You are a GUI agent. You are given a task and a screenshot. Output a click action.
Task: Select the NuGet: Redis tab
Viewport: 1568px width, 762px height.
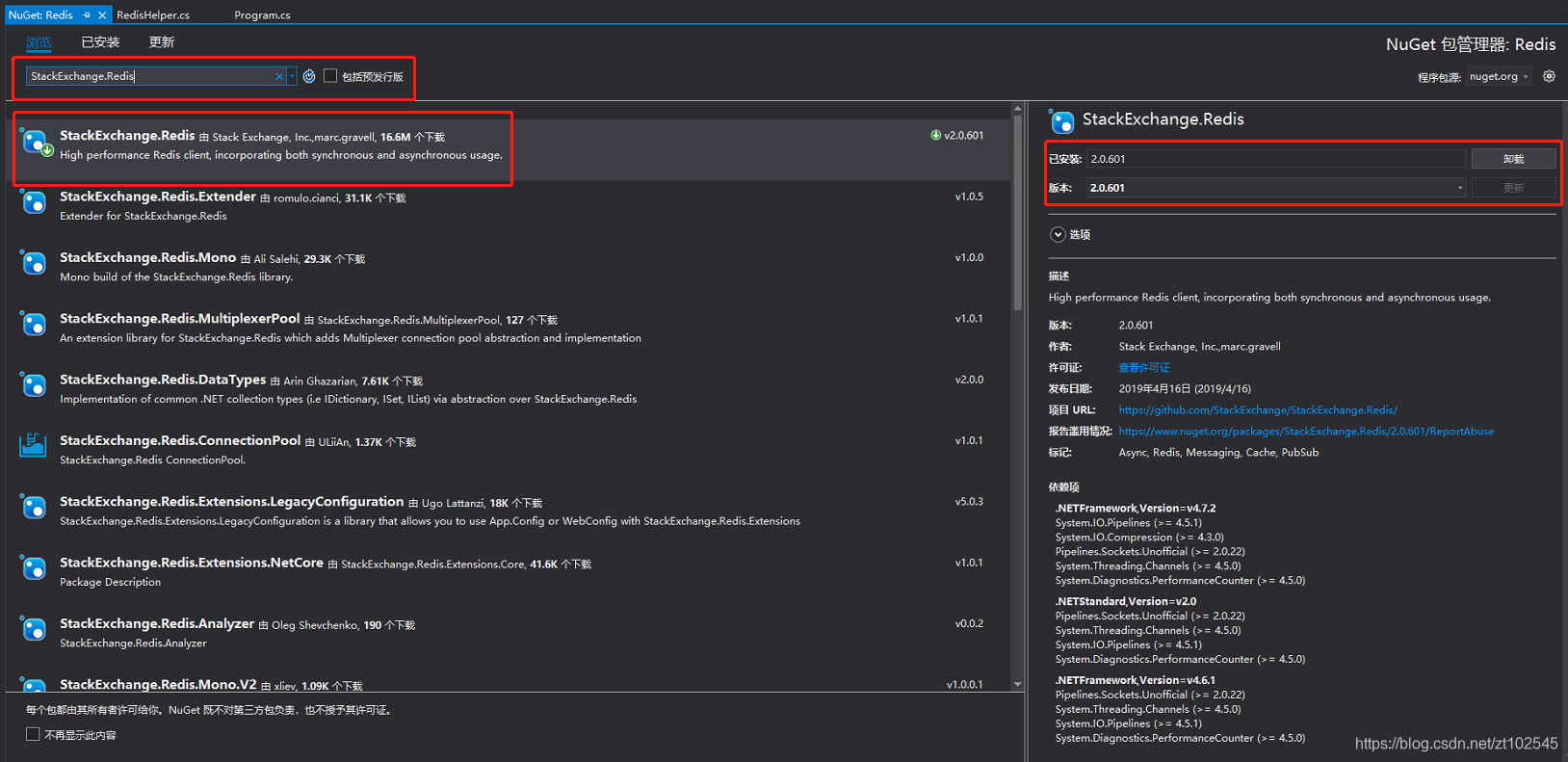point(40,14)
